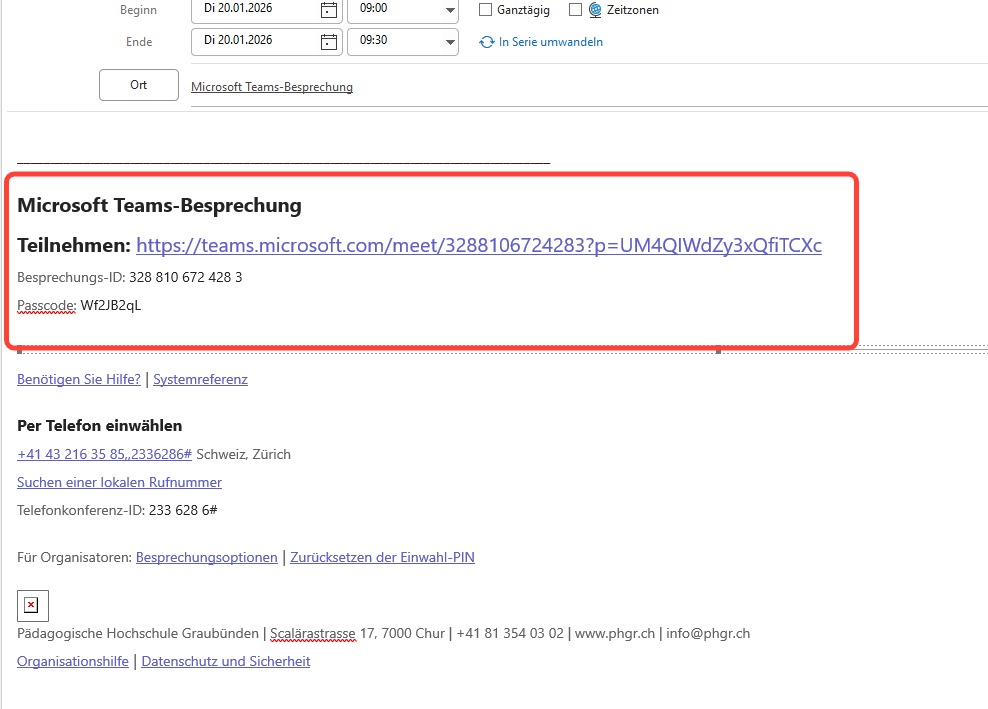The width and height of the screenshot is (988, 709).
Task: Click the Per Telefon einwählen heading
Action: coord(100,426)
